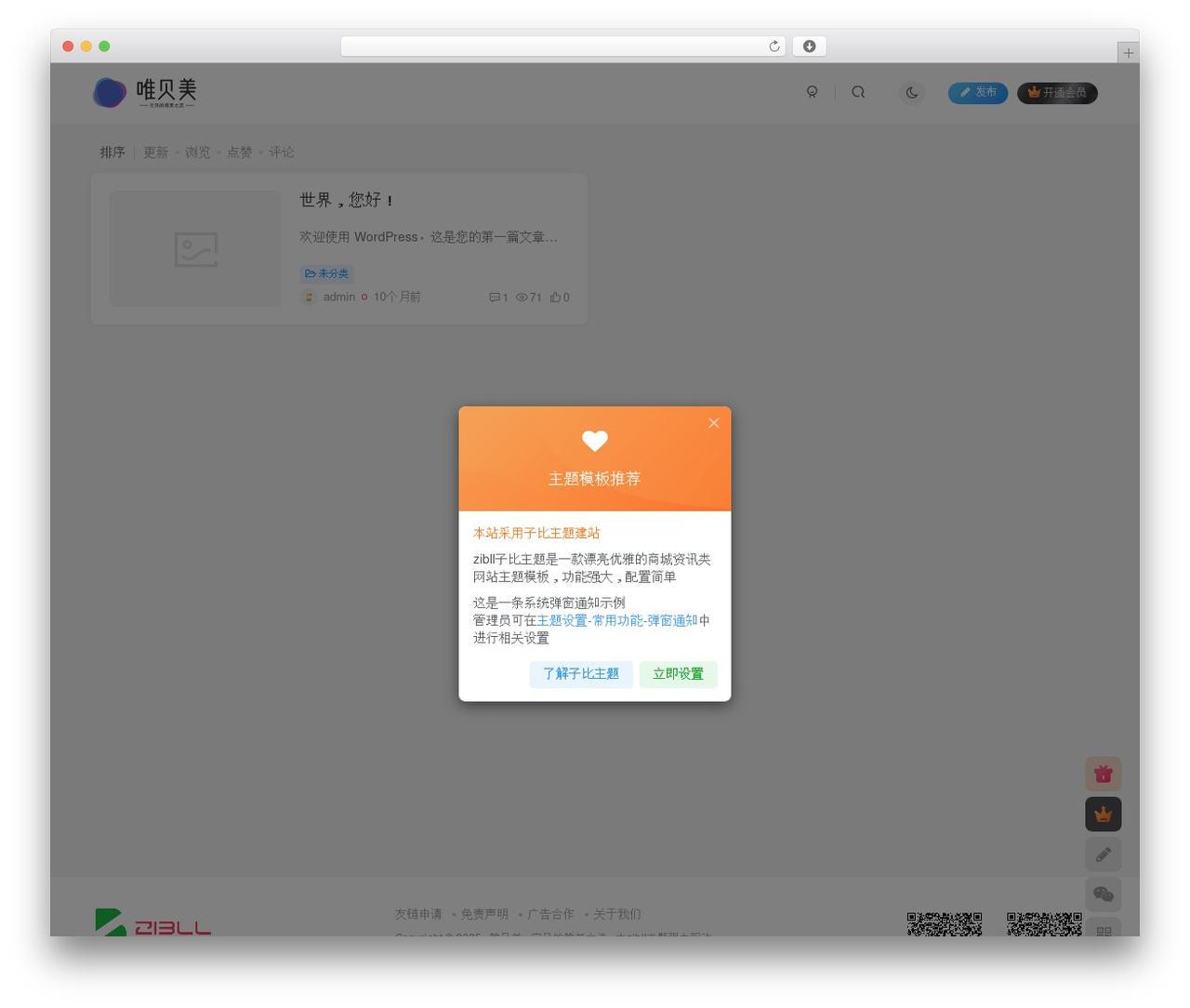Open 关于我们 footer link
This screenshot has height=1008, width=1190.
[616, 914]
